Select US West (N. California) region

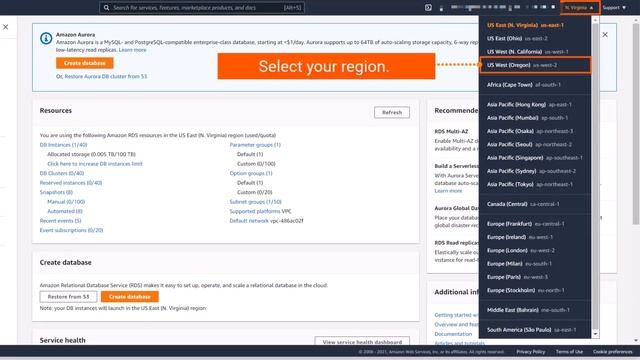527,52
